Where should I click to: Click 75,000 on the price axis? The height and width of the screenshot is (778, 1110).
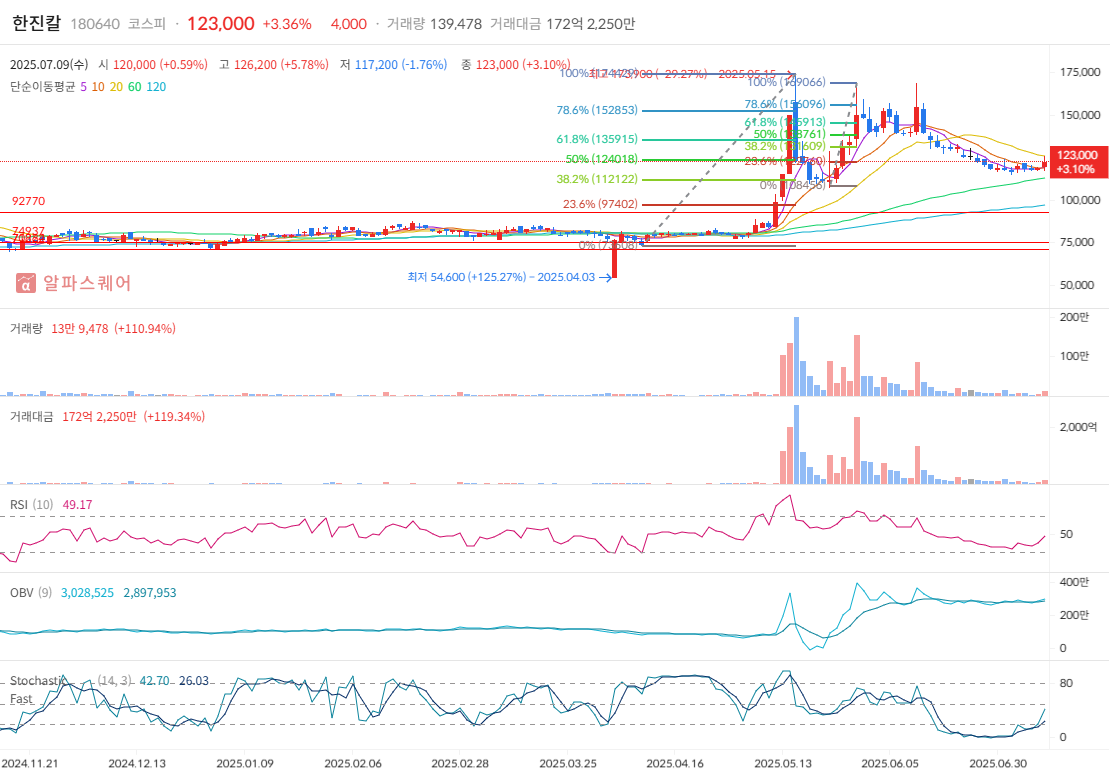[1077, 242]
